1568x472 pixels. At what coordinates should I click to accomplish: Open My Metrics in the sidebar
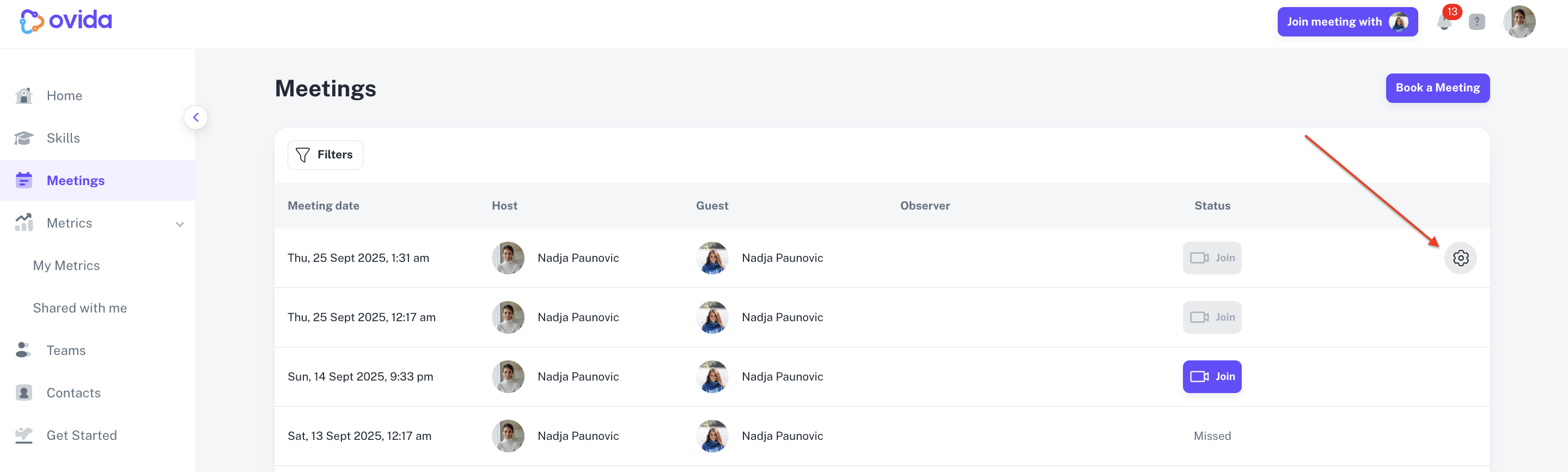click(x=66, y=265)
